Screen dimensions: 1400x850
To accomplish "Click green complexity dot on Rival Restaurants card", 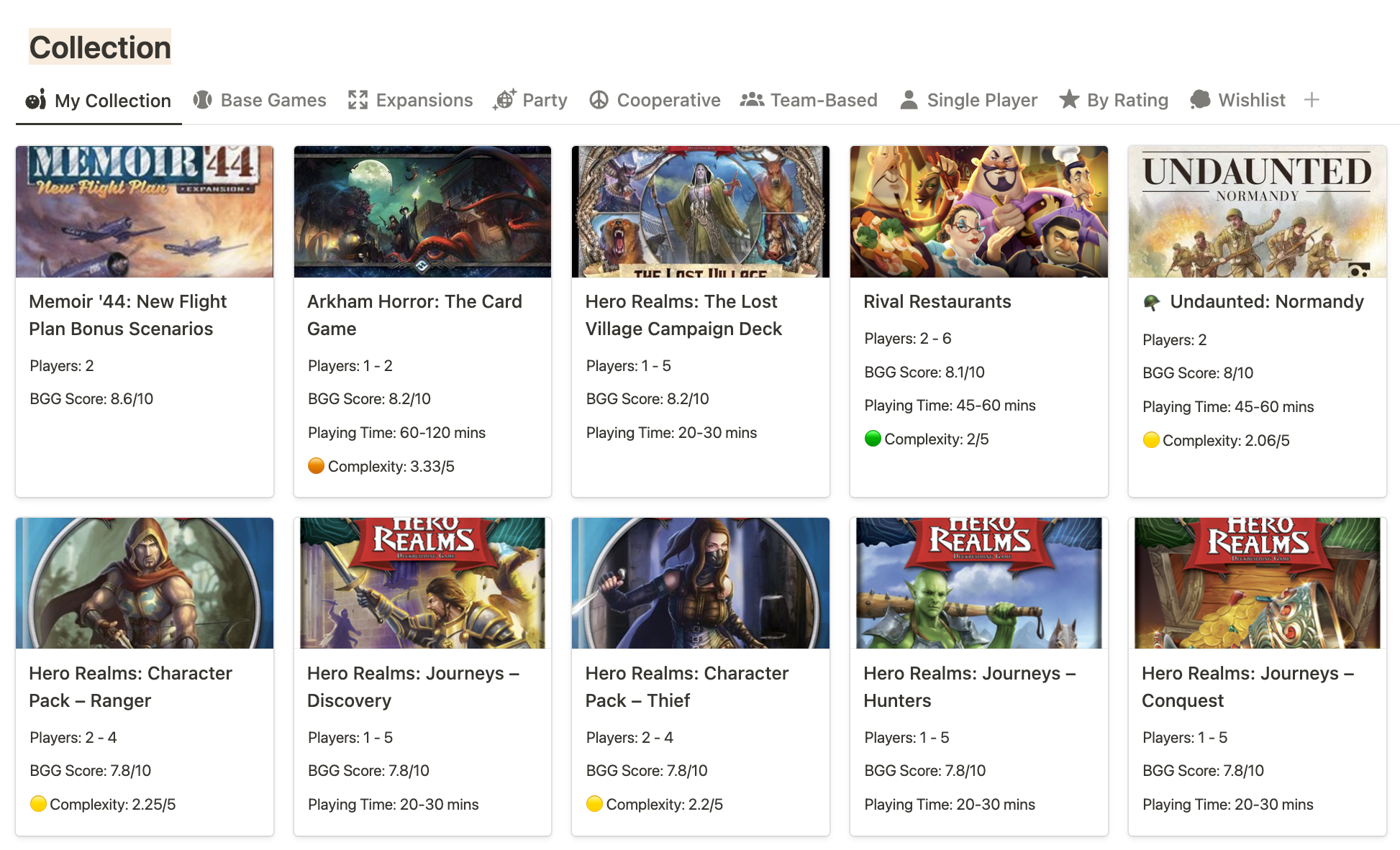I will click(x=873, y=439).
